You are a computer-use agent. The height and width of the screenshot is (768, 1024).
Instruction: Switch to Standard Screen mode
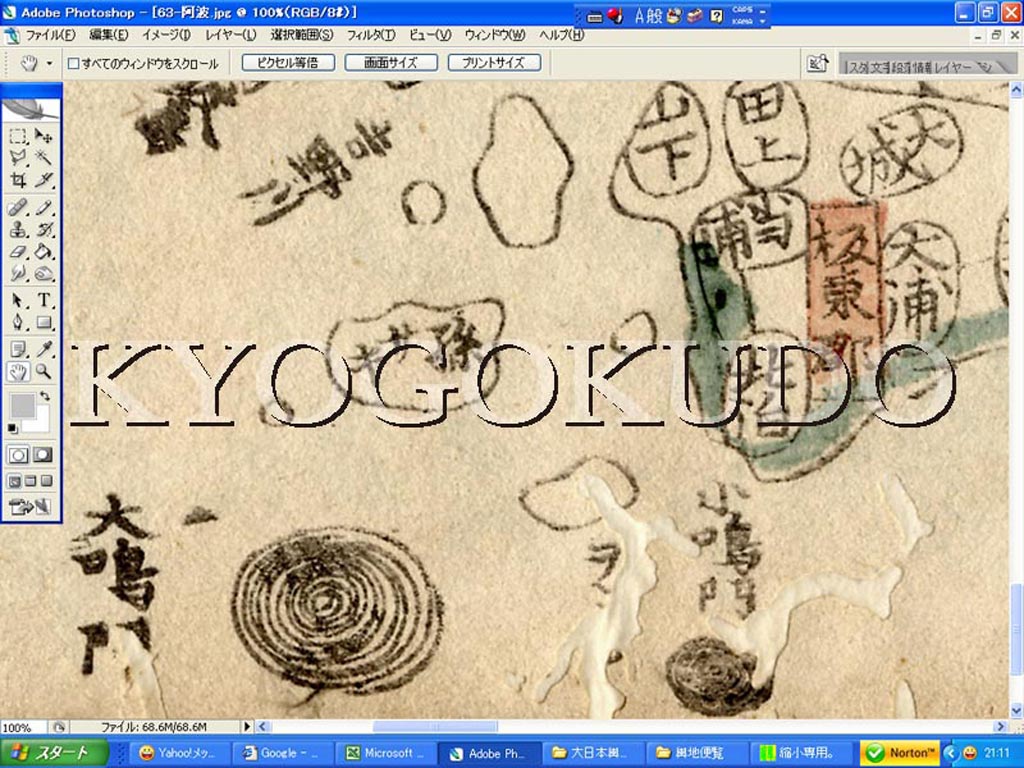click(14, 482)
